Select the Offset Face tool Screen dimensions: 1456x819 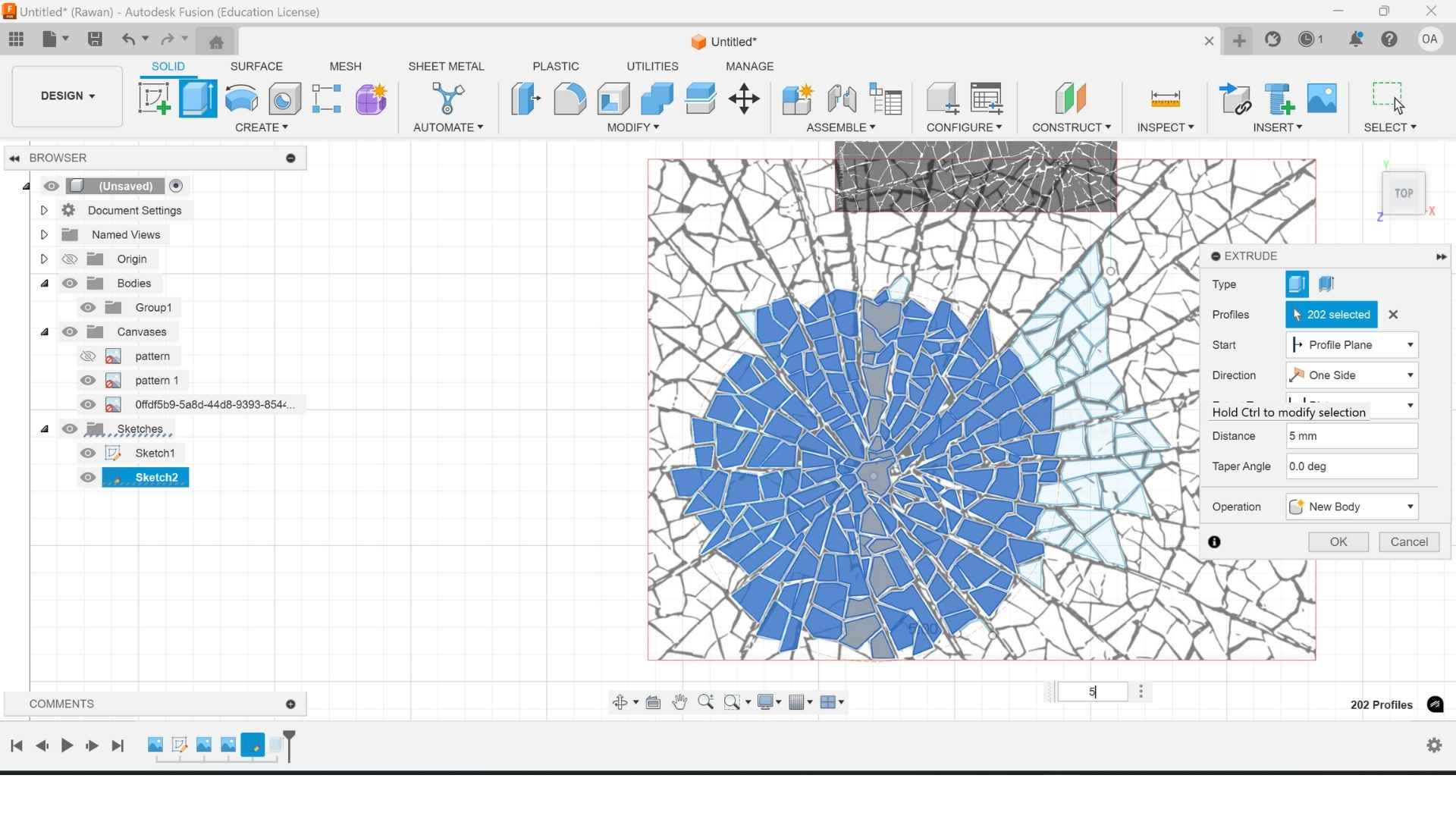[x=700, y=99]
